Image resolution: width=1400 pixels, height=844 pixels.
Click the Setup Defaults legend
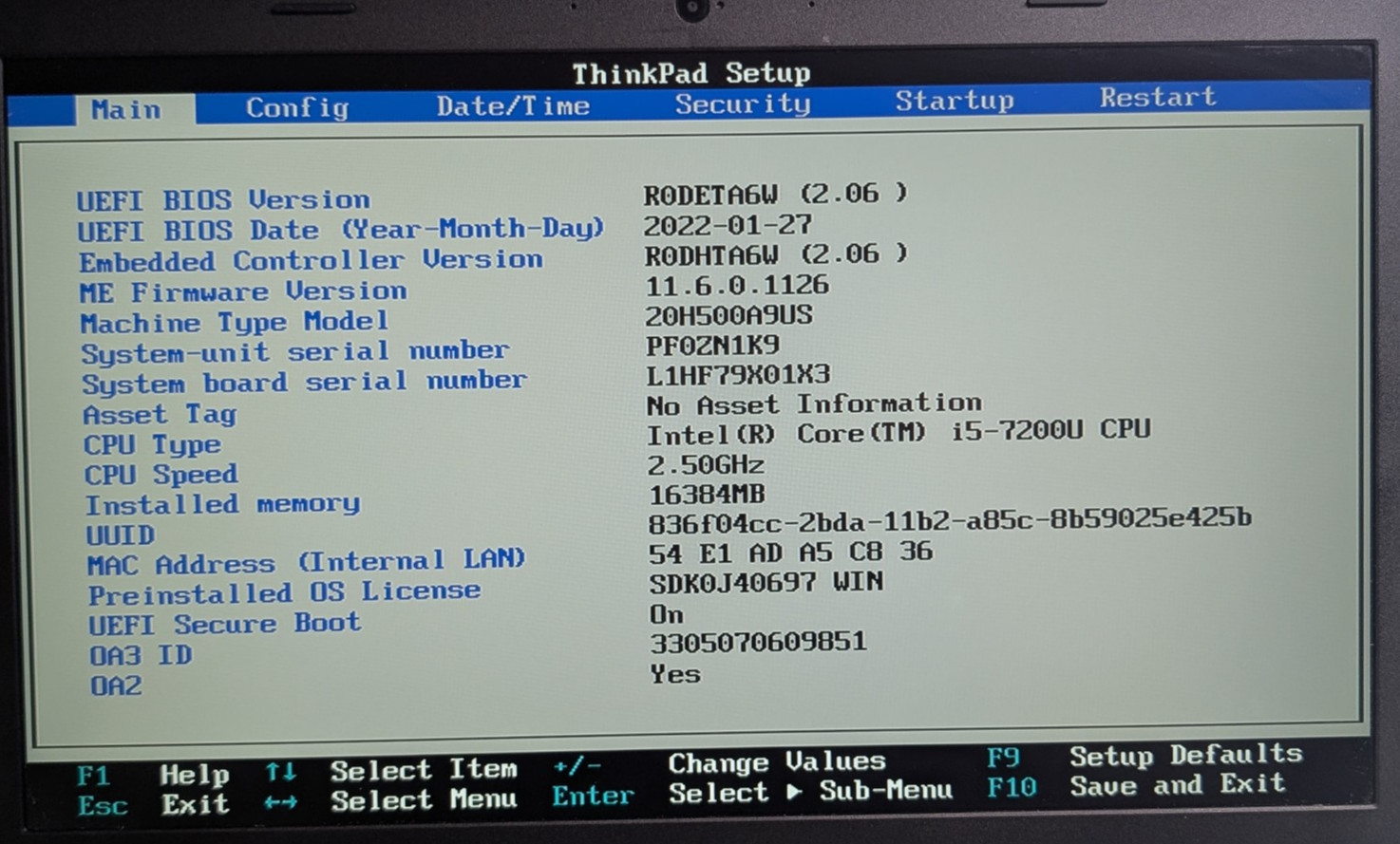(x=1185, y=756)
